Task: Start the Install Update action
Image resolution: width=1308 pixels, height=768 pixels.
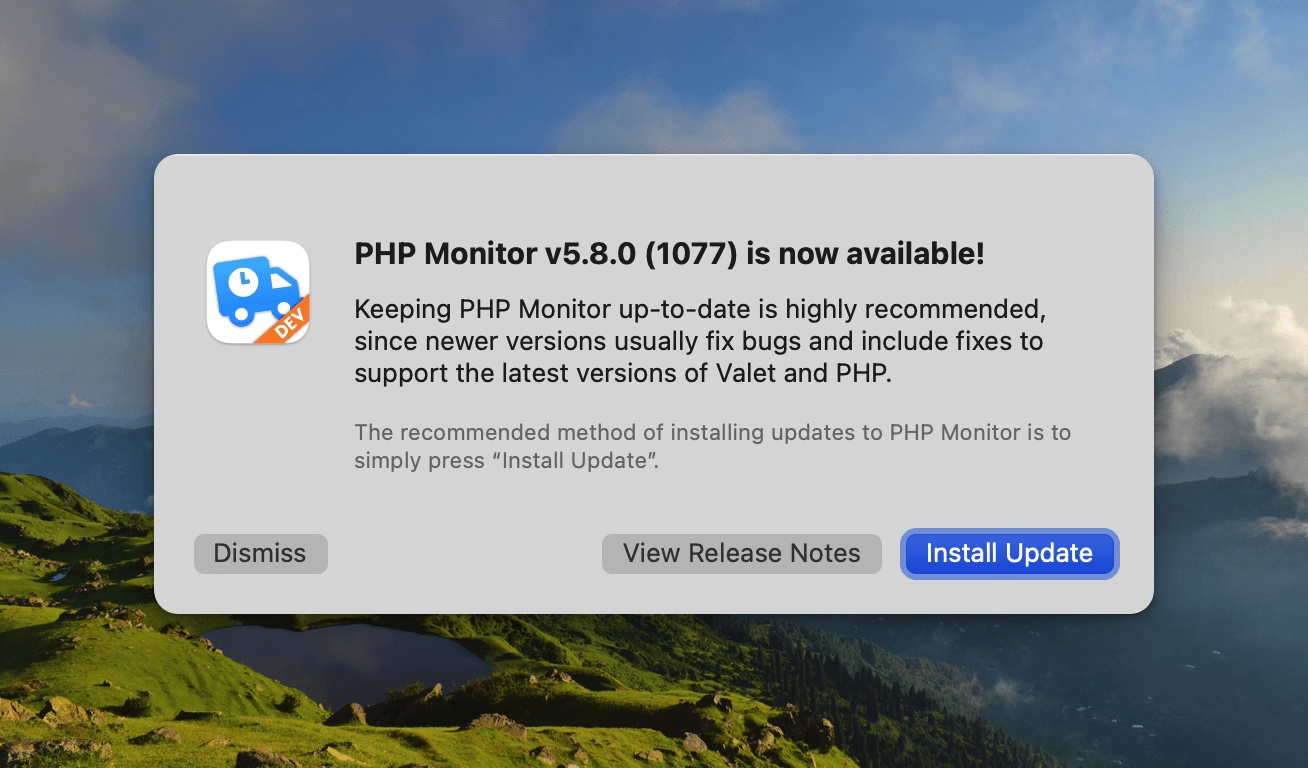Action: click(1009, 554)
